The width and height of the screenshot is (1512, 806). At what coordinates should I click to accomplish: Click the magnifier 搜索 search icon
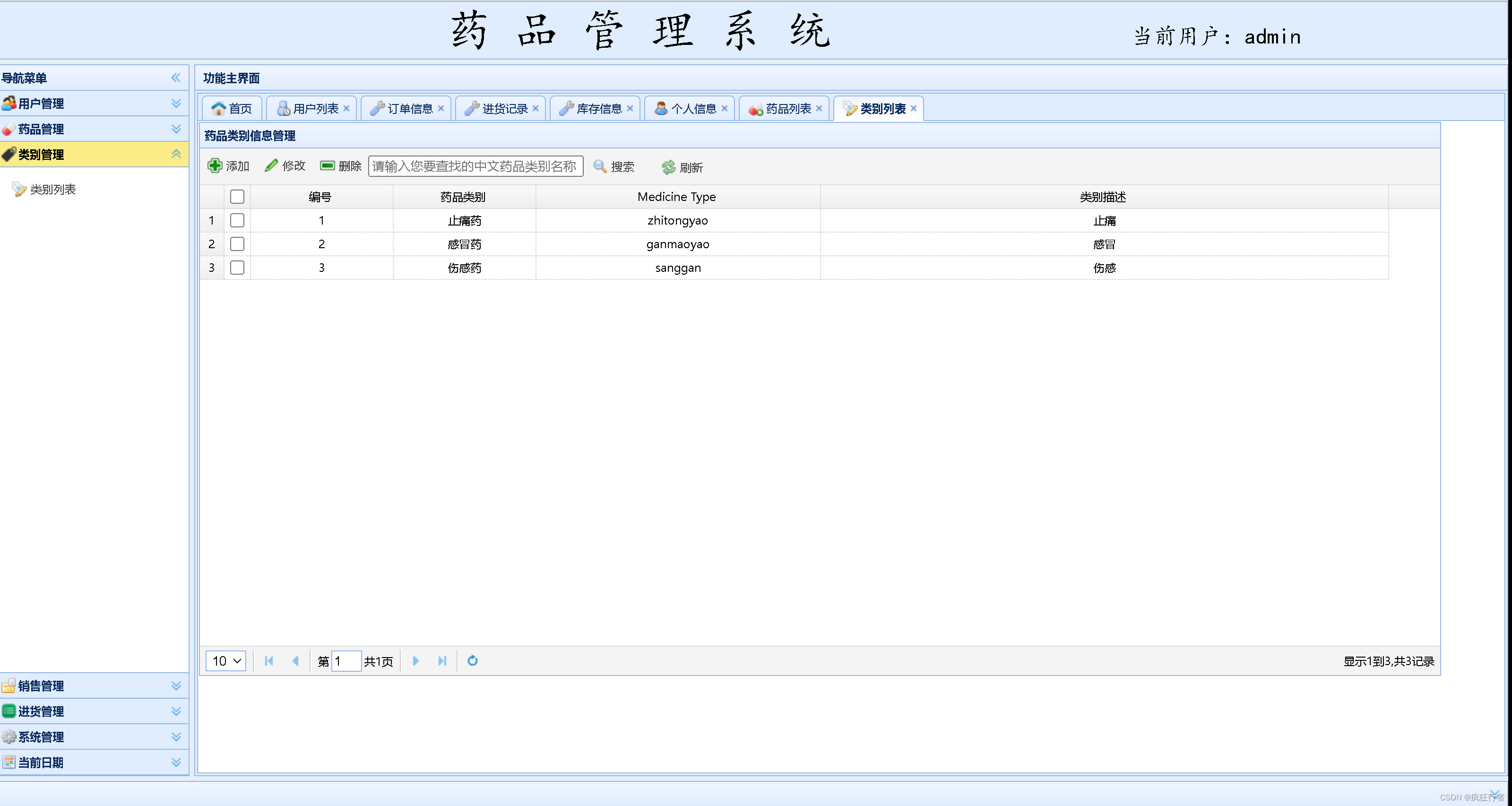point(599,167)
